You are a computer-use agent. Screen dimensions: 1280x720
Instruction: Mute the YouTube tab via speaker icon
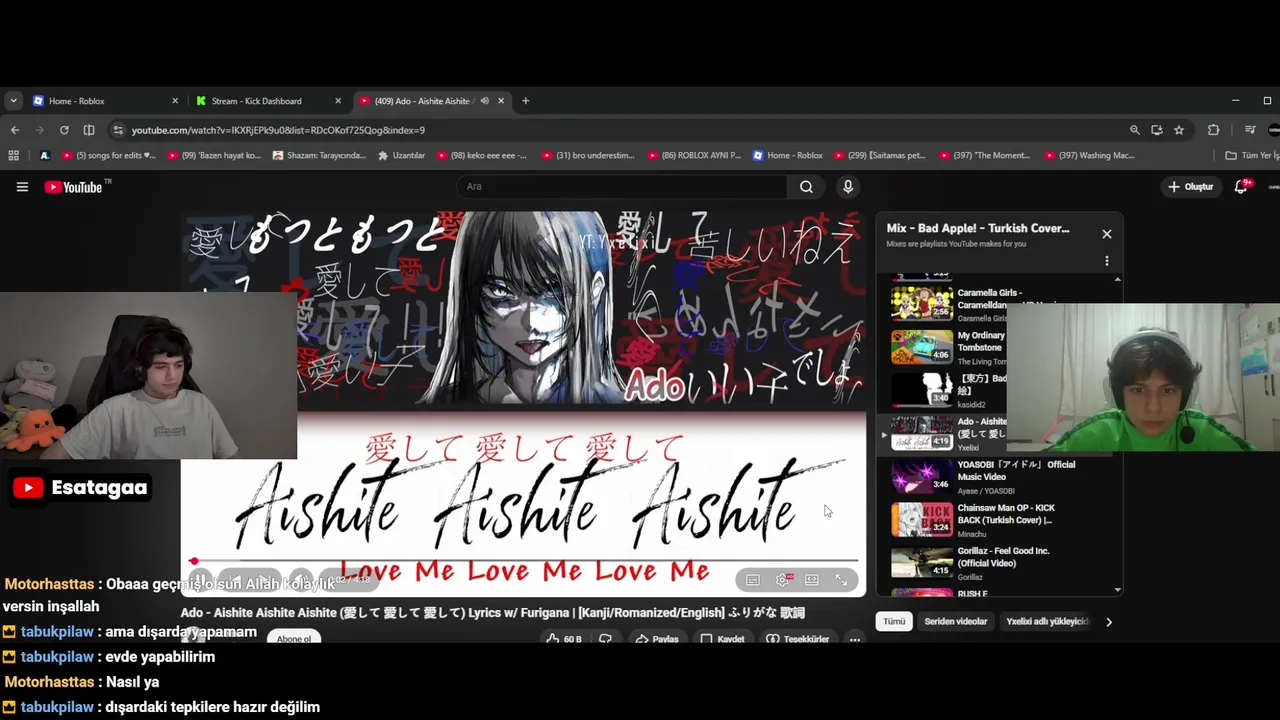coord(485,101)
